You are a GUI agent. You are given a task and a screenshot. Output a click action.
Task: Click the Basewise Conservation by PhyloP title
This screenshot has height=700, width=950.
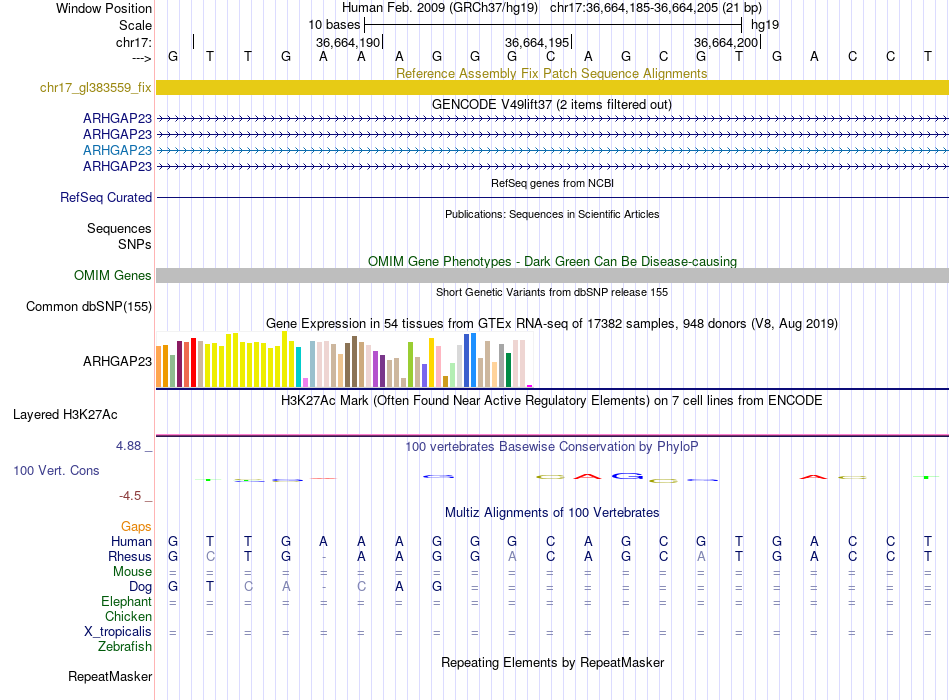click(551, 447)
